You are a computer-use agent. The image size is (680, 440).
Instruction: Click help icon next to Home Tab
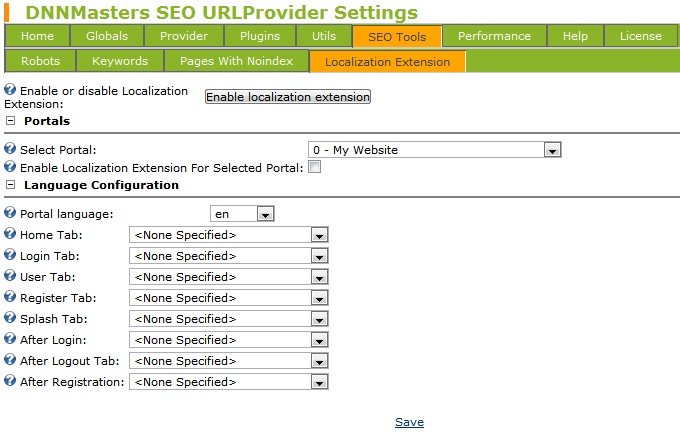10,234
